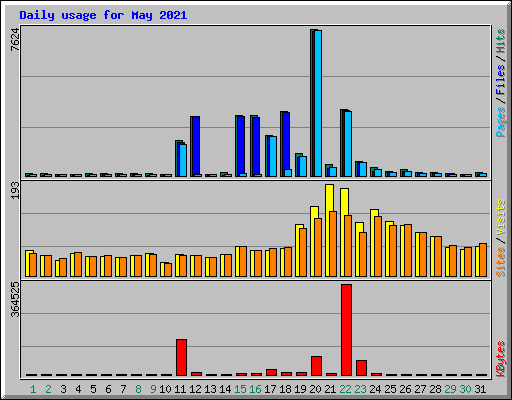Click the "Daily usage for May 2021" title
Viewport: 512px width, 400px height.
pyautogui.click(x=103, y=15)
